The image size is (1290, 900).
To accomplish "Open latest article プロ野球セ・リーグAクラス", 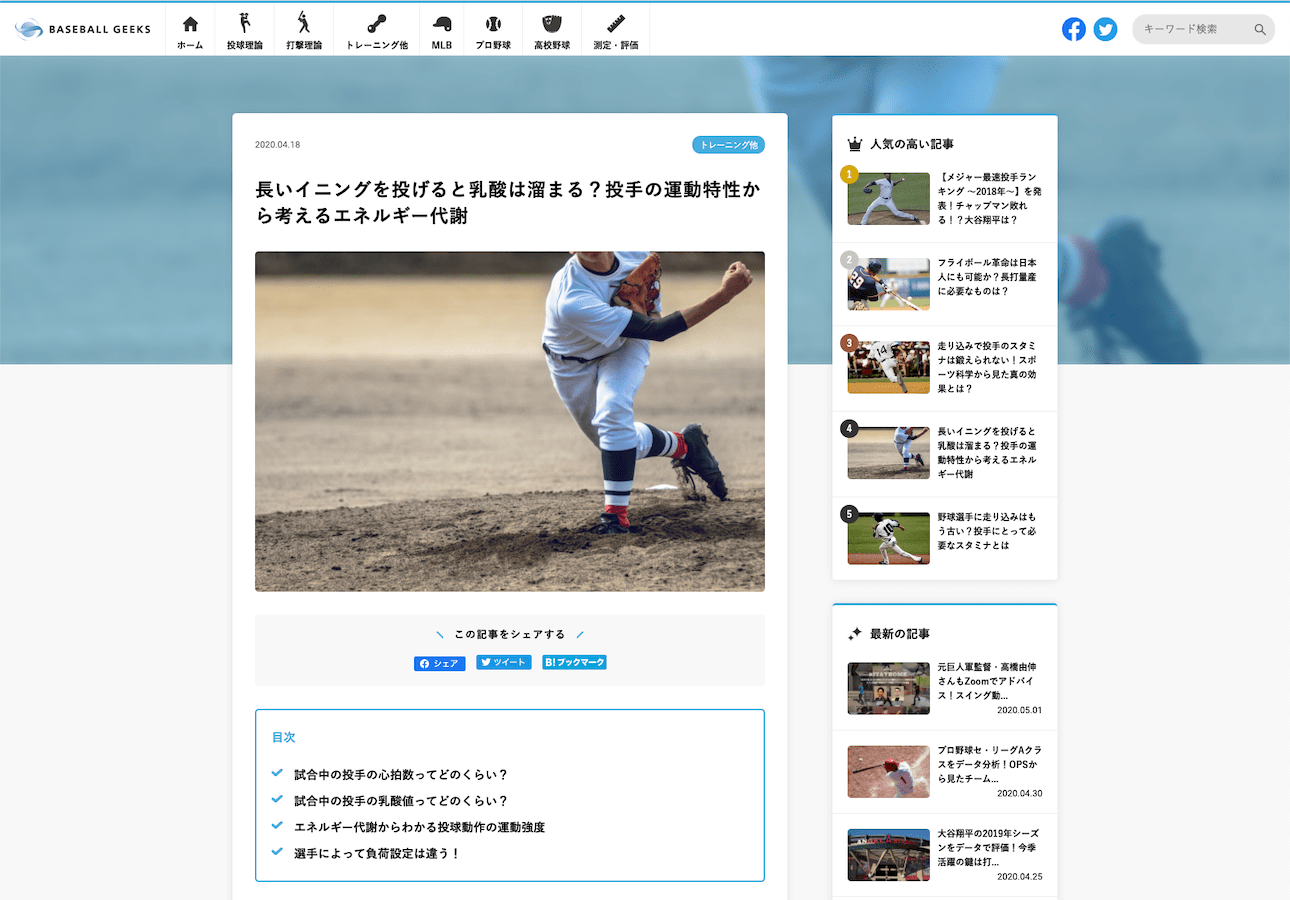I will (991, 764).
